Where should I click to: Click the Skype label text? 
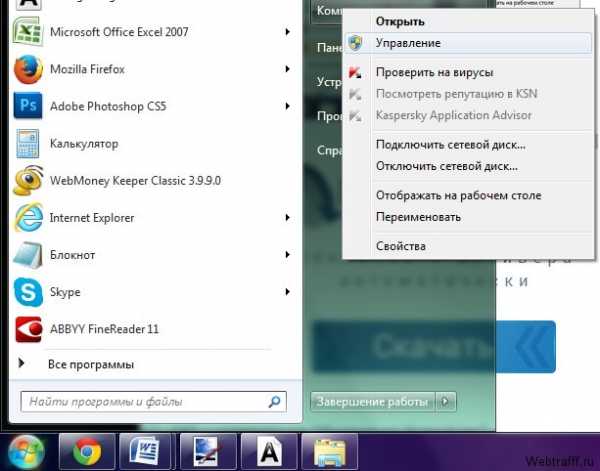65,292
